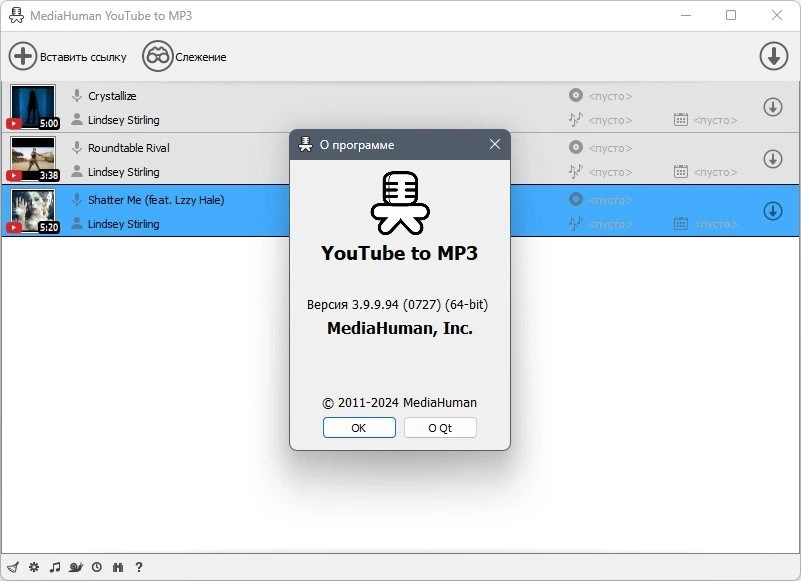The image size is (801, 581).
Task: Download the Roundtable Rival track
Action: point(773,159)
